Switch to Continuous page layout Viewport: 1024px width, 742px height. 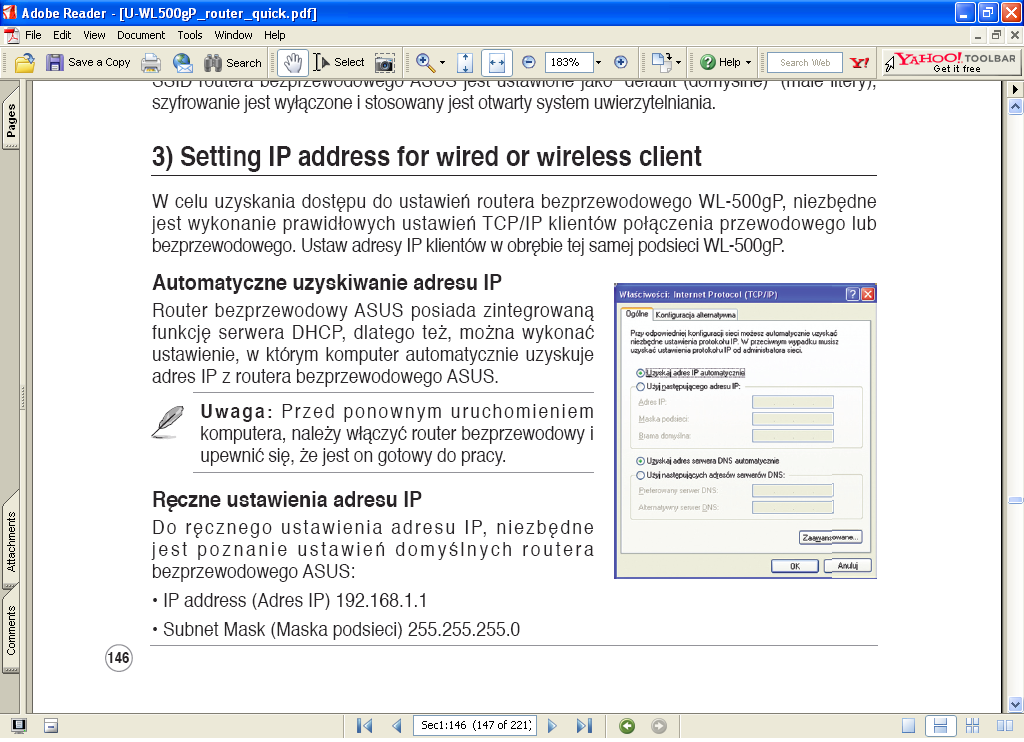click(940, 726)
